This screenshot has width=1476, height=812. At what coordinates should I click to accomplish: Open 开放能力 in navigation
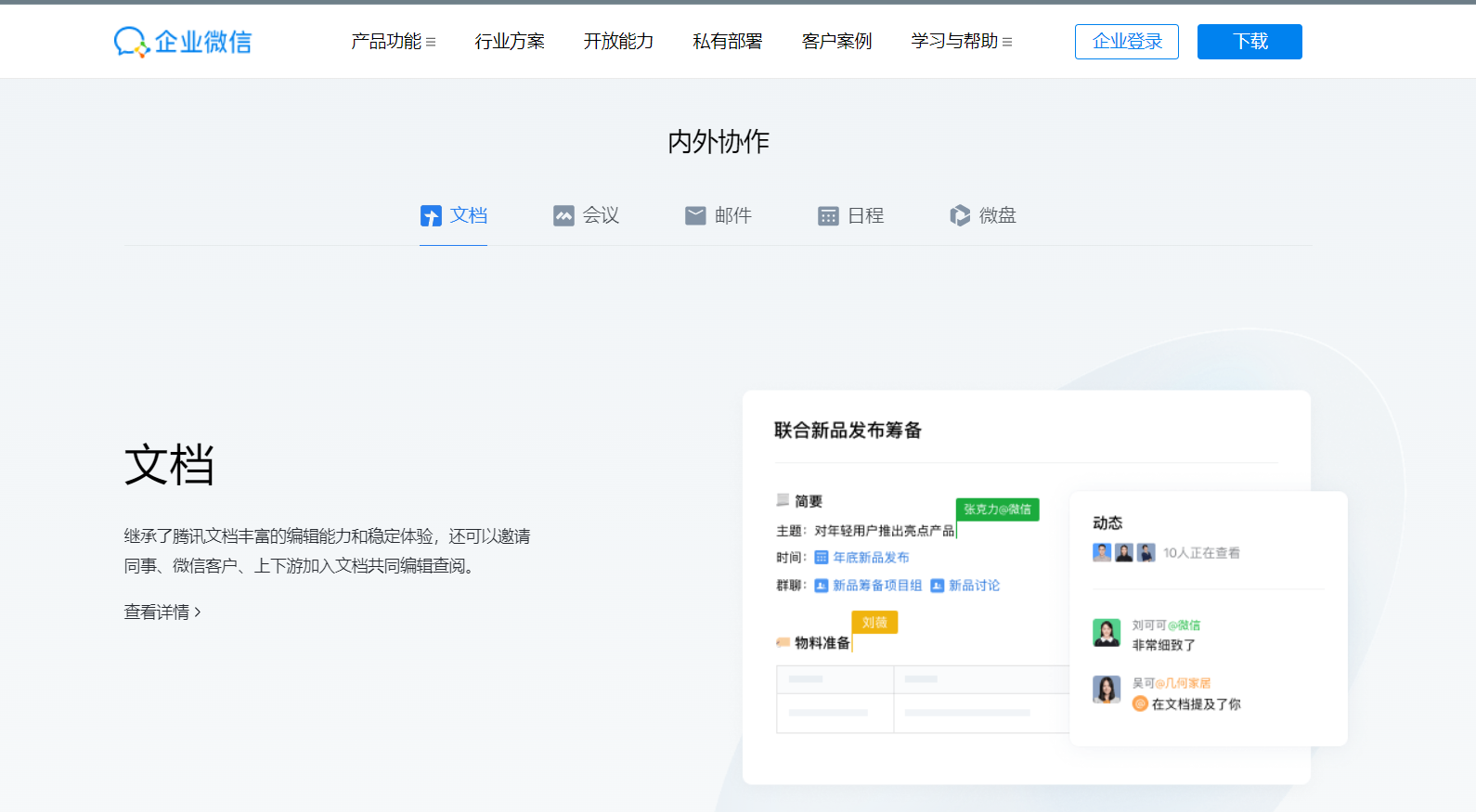[618, 42]
